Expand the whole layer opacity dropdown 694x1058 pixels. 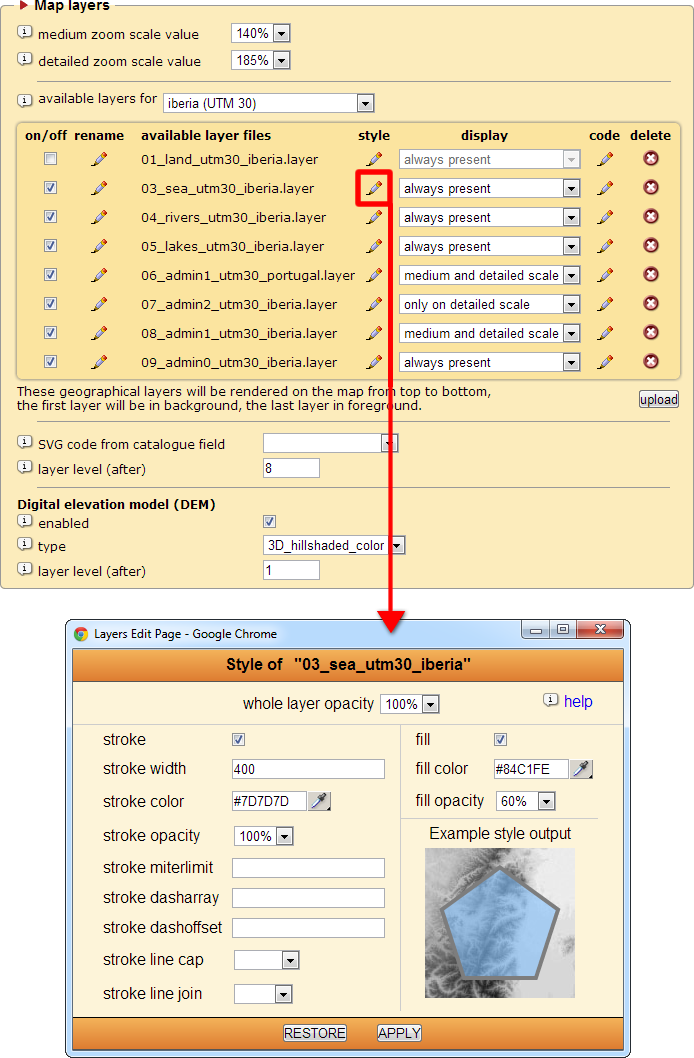tap(430, 705)
